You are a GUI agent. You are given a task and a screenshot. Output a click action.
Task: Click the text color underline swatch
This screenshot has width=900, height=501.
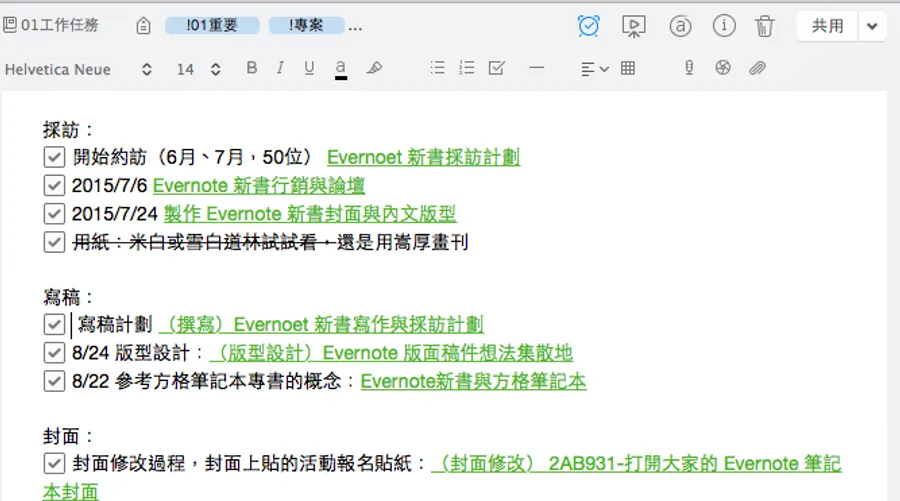click(x=341, y=68)
